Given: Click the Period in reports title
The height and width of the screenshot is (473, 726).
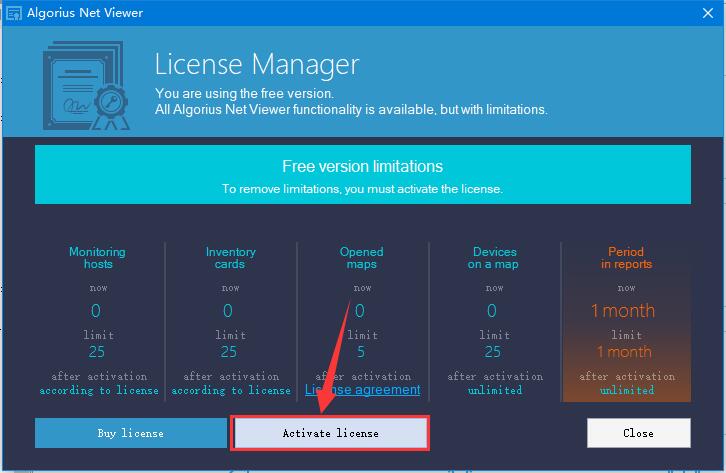Looking at the screenshot, I should [626, 258].
